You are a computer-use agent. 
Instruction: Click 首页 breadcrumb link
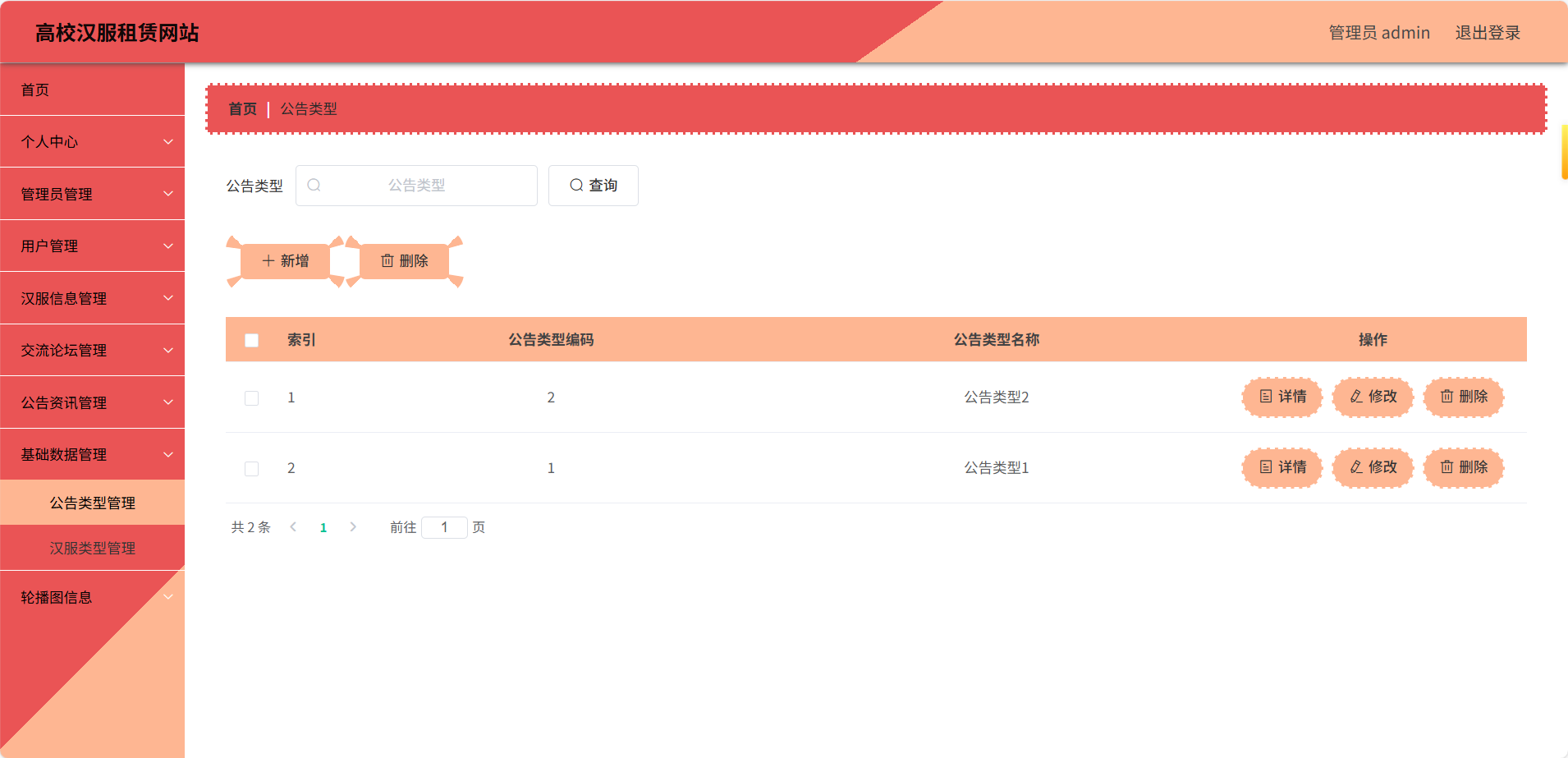[242, 109]
